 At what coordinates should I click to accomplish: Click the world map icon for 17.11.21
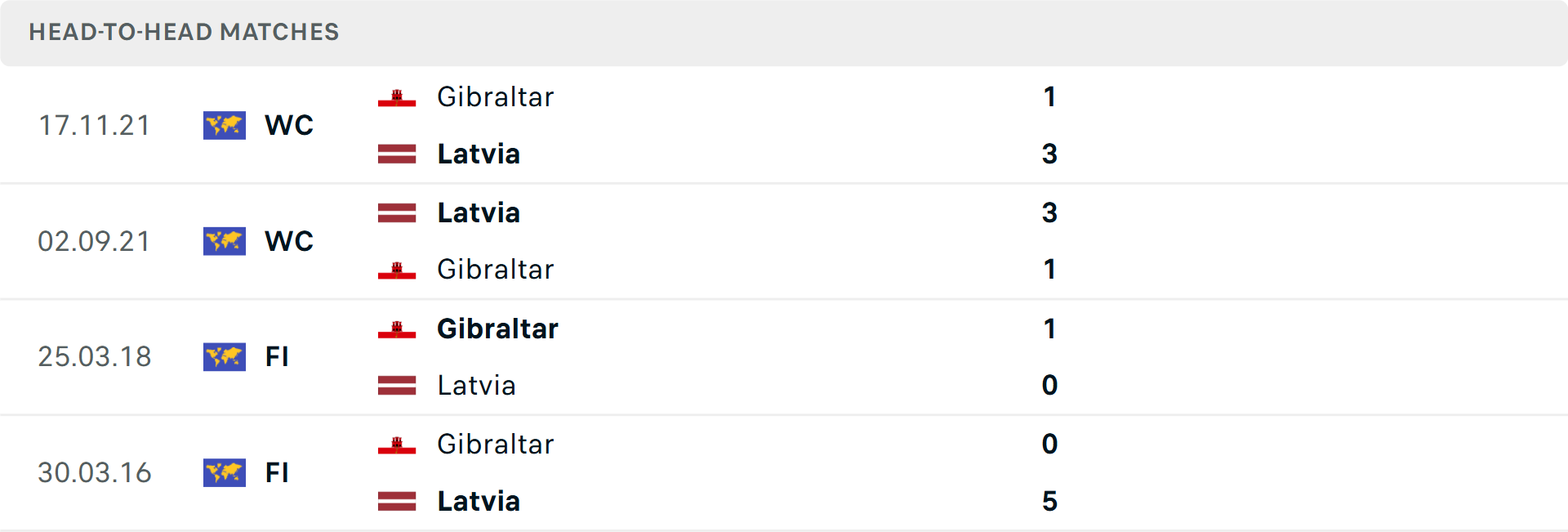click(x=225, y=125)
